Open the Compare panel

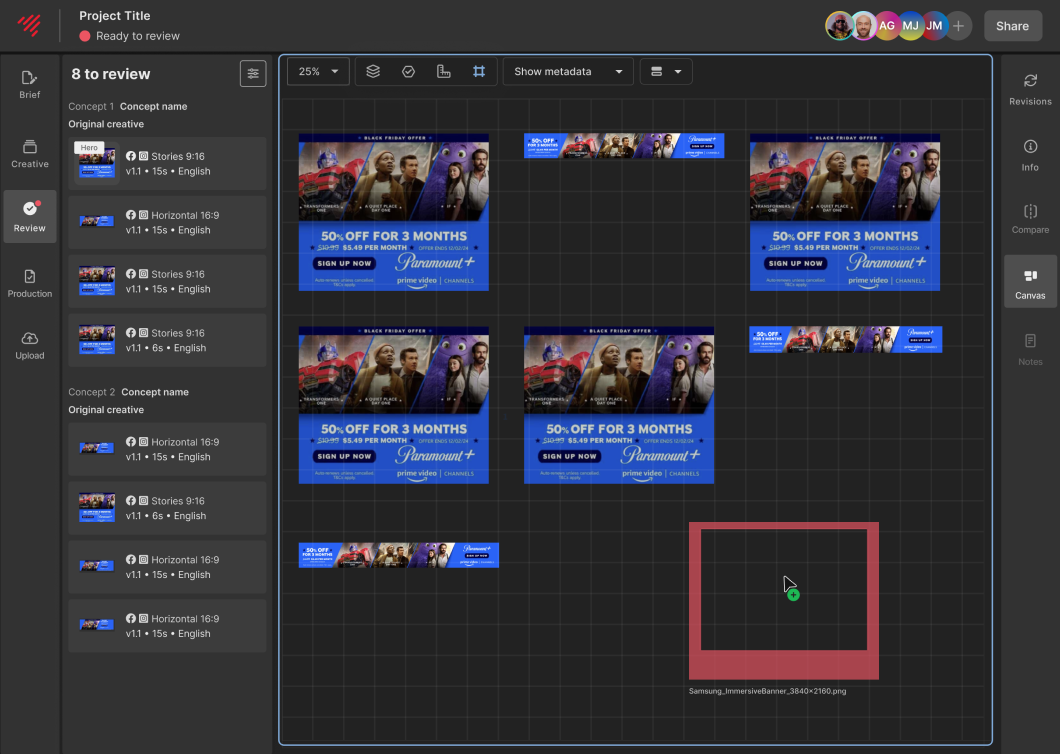[1030, 219]
